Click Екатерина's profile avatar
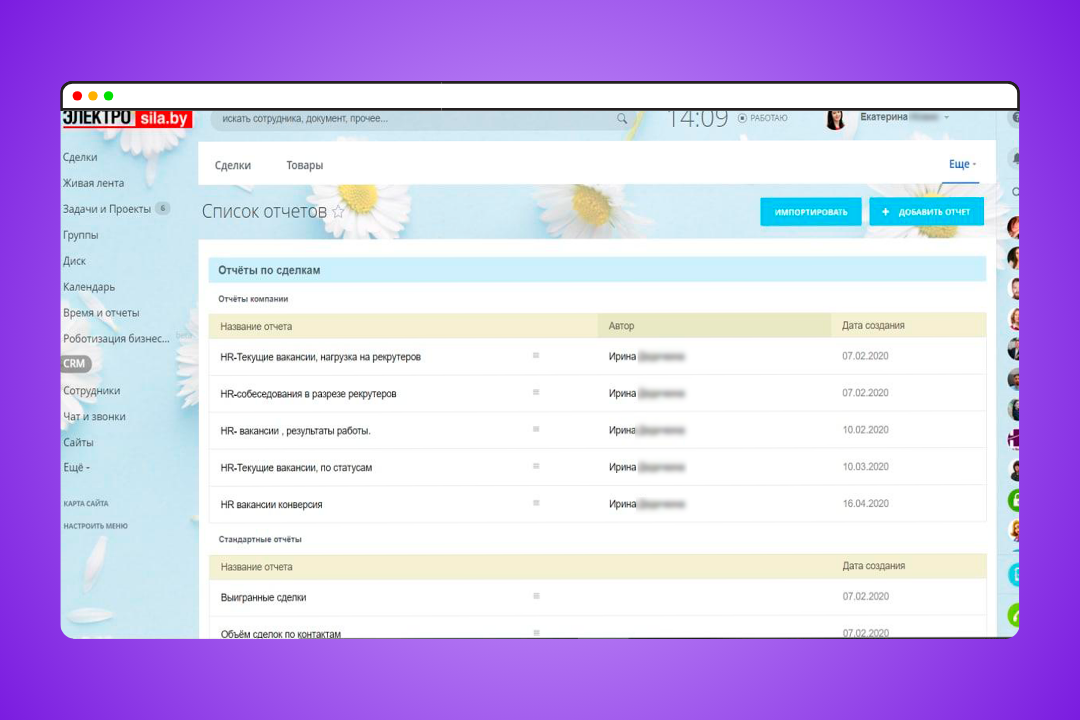The width and height of the screenshot is (1080, 720). point(835,120)
